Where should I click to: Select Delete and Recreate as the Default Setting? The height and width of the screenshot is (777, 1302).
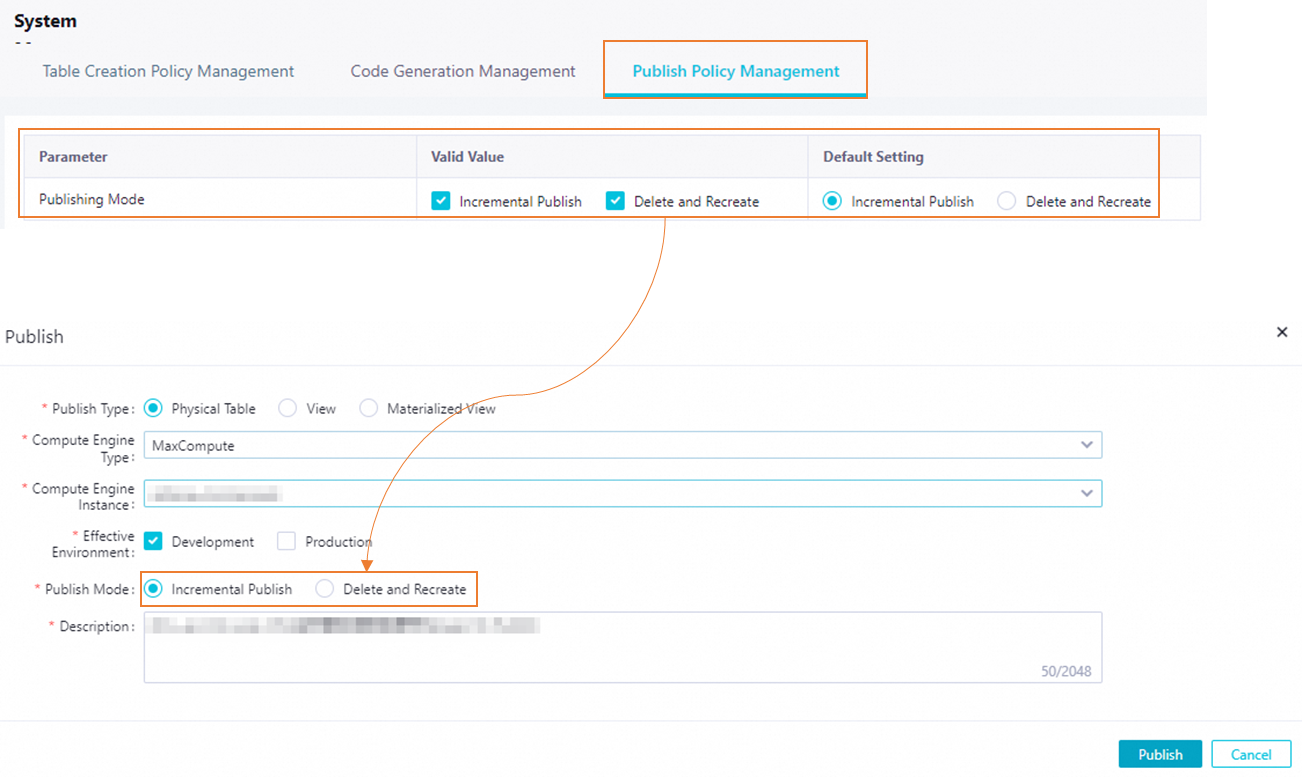click(1007, 201)
